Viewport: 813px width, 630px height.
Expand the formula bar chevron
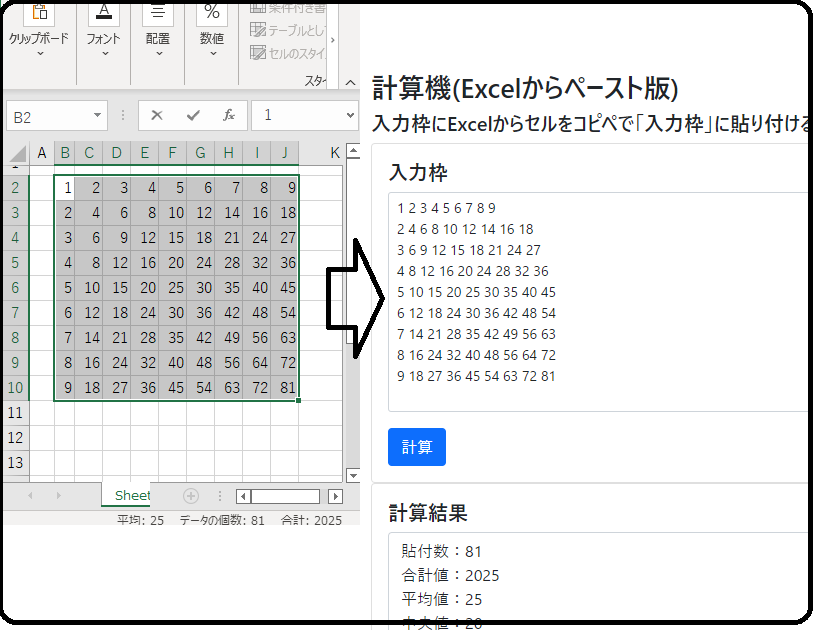click(350, 116)
